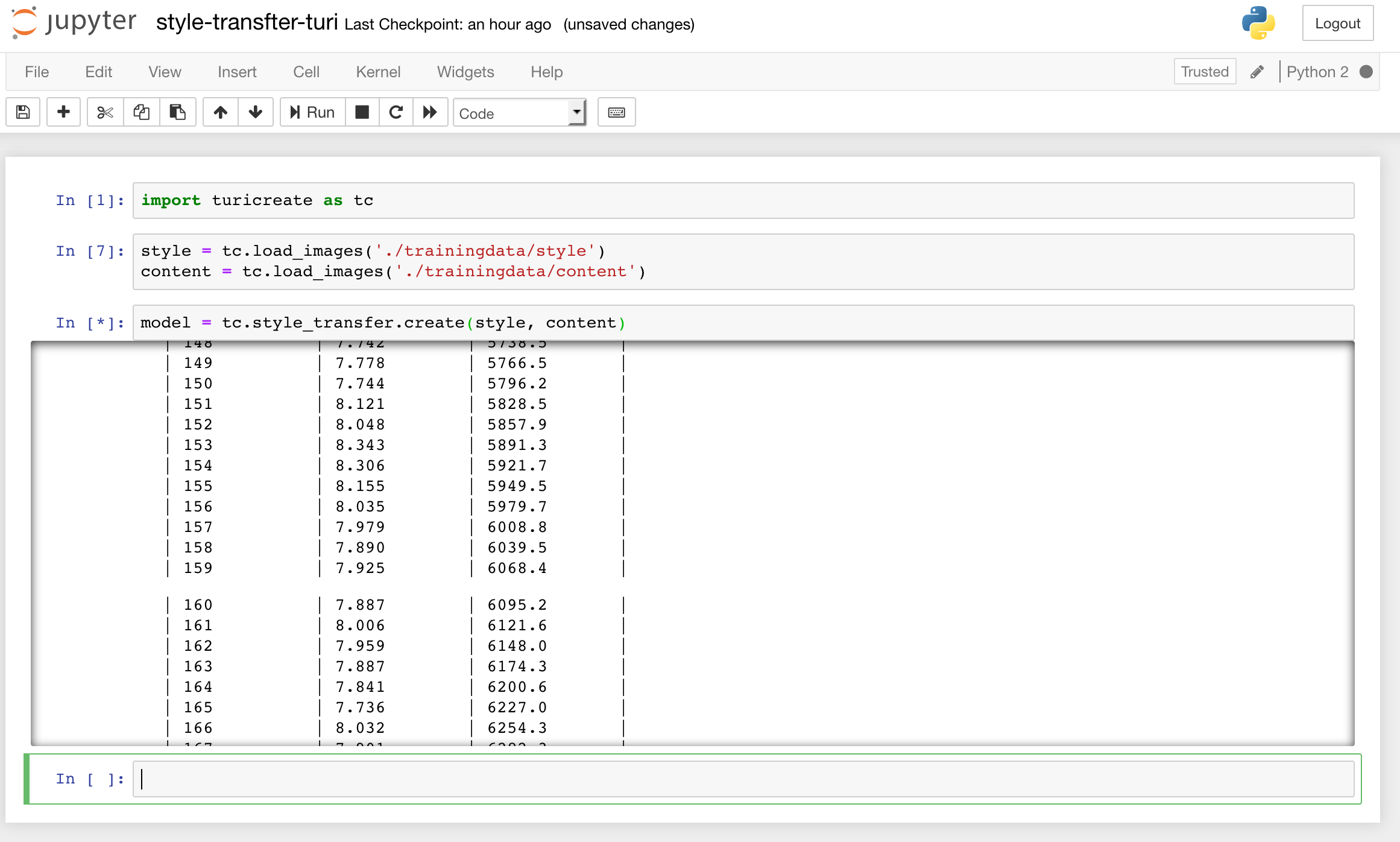Interrupt the kernel with stop icon
Viewport: 1400px width, 842px height.
[362, 112]
